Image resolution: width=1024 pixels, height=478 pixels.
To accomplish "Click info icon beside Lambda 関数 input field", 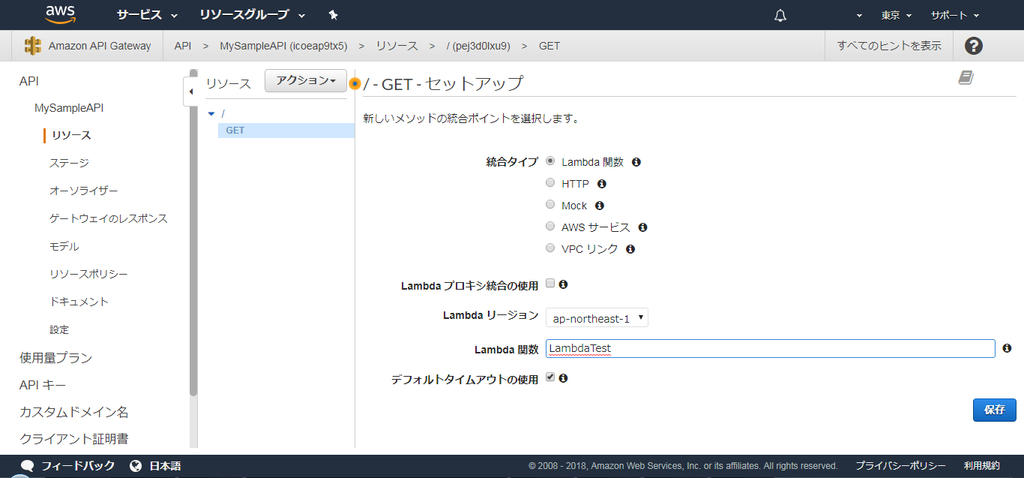I will coord(1007,348).
